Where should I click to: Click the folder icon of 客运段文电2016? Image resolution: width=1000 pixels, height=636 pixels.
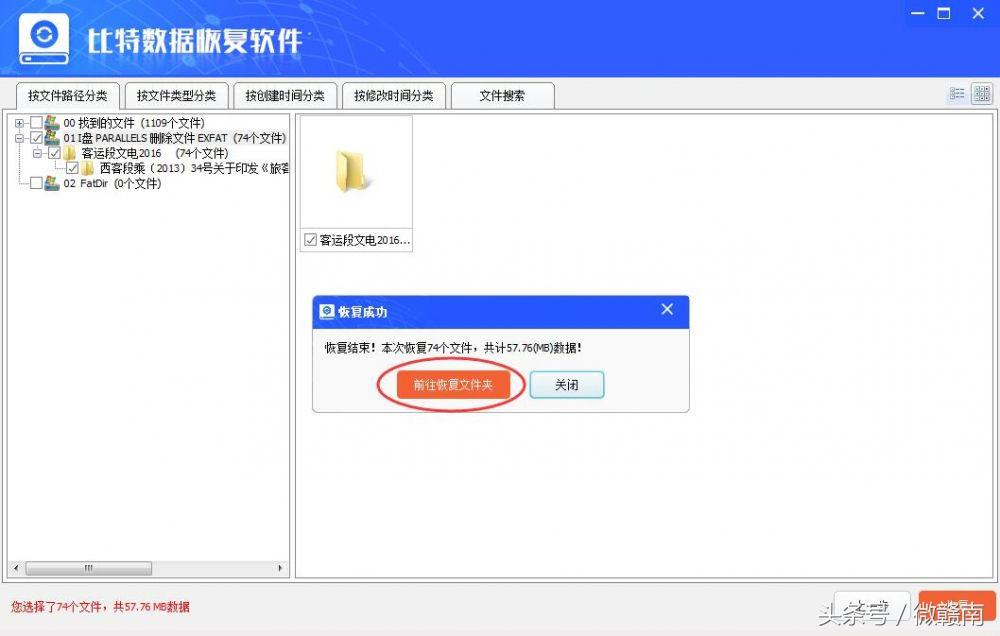pyautogui.click(x=70, y=152)
